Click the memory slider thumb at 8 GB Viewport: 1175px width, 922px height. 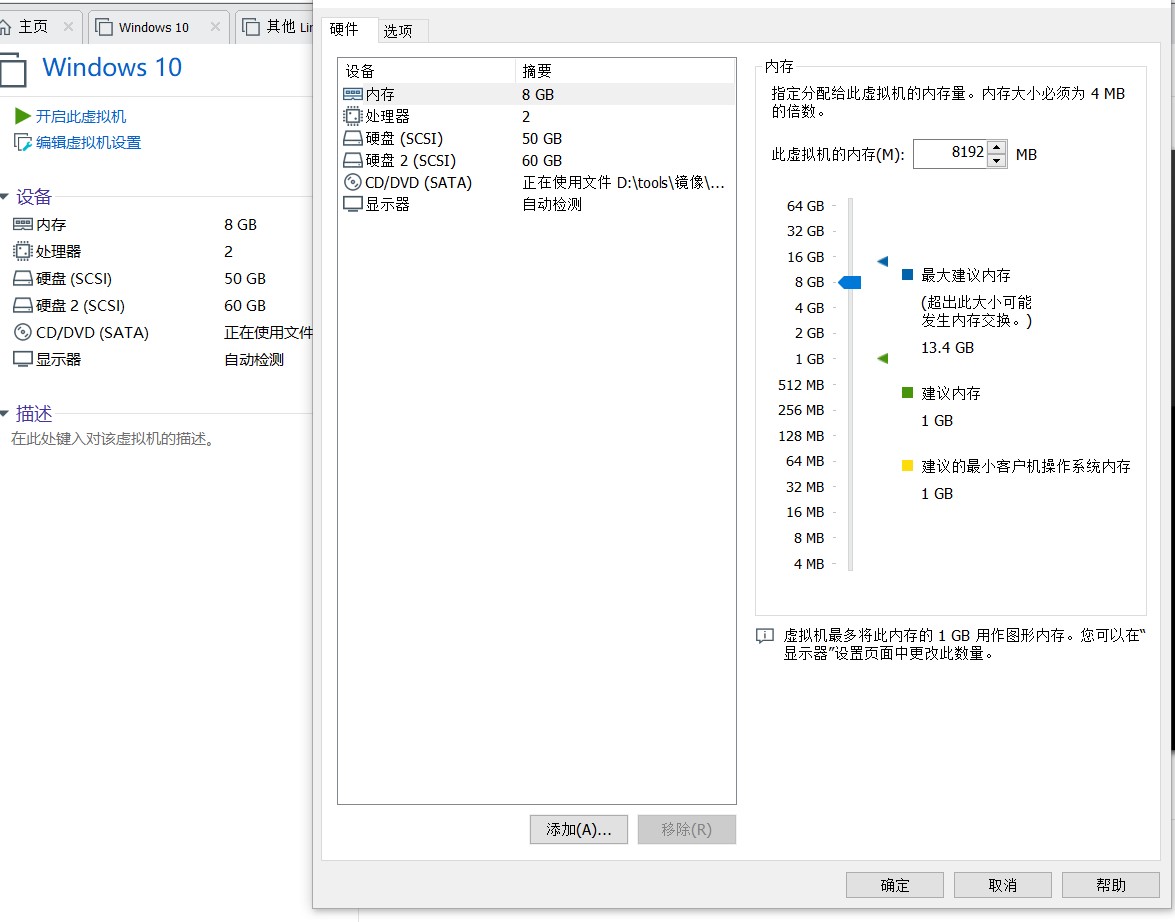850,283
